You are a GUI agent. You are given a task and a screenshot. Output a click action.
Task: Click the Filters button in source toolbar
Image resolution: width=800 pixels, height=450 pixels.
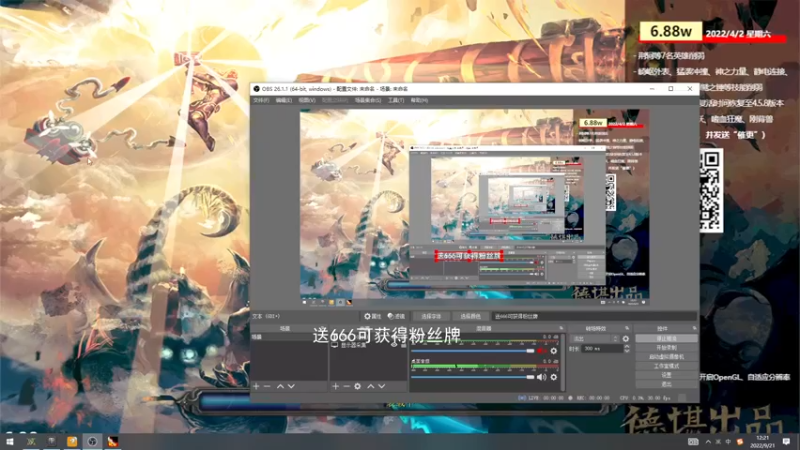click(396, 316)
